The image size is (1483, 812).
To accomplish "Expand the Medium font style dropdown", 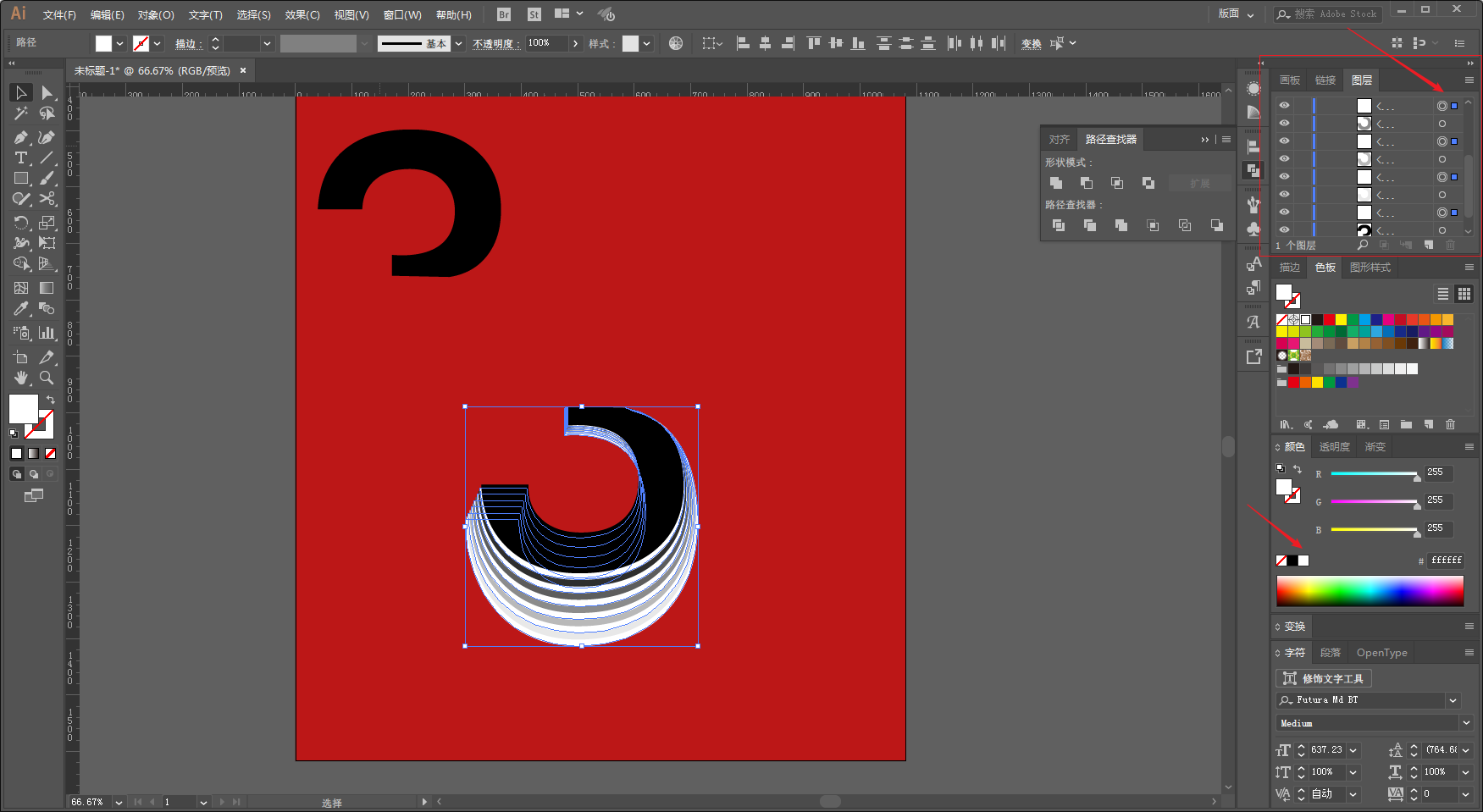I will [x=1466, y=723].
